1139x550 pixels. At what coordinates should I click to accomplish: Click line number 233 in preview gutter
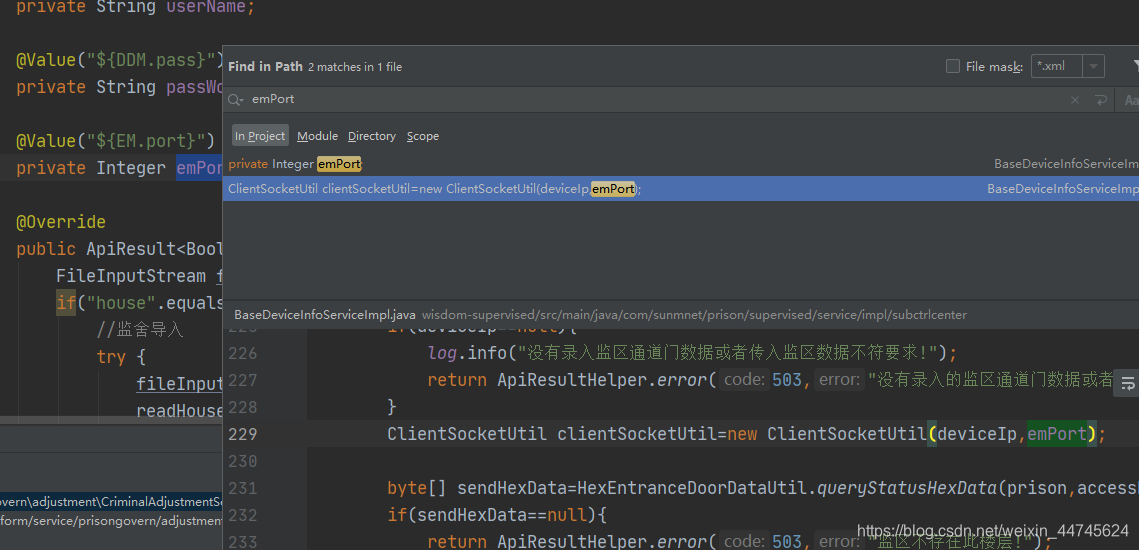(243, 541)
